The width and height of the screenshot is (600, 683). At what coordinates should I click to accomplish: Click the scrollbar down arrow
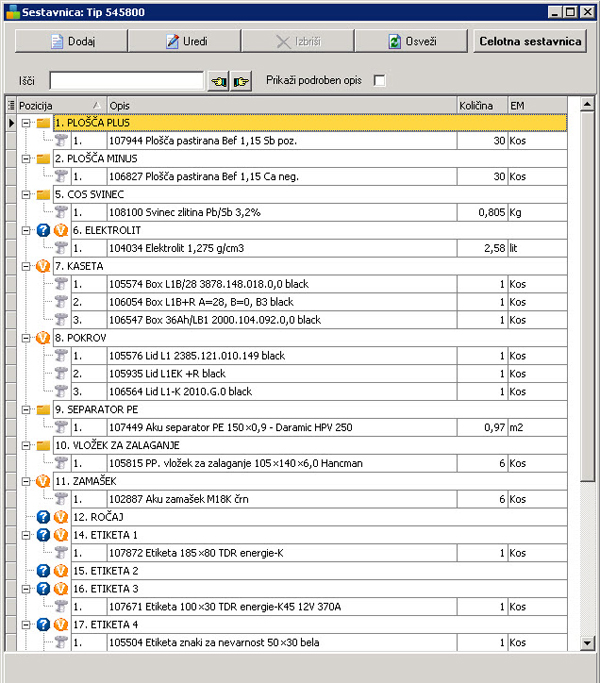(x=587, y=642)
